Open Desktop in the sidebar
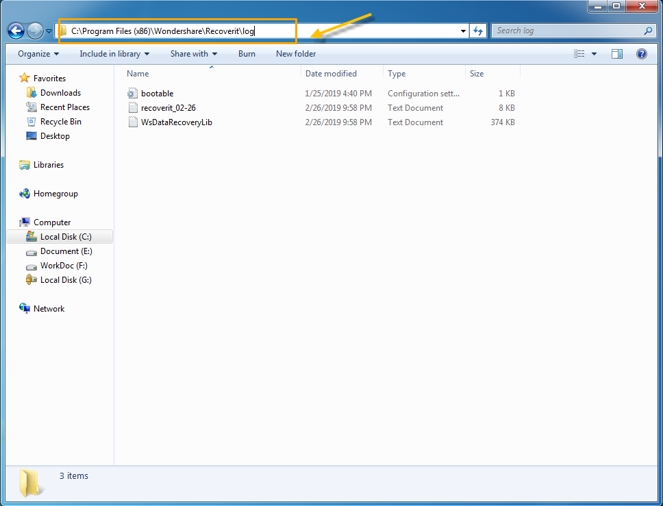 (55, 136)
